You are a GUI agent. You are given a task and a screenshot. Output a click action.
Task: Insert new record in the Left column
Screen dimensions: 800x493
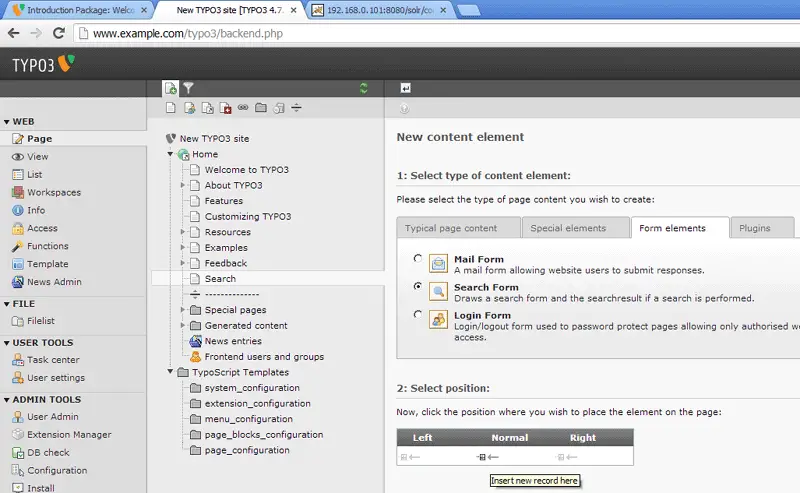click(410, 457)
